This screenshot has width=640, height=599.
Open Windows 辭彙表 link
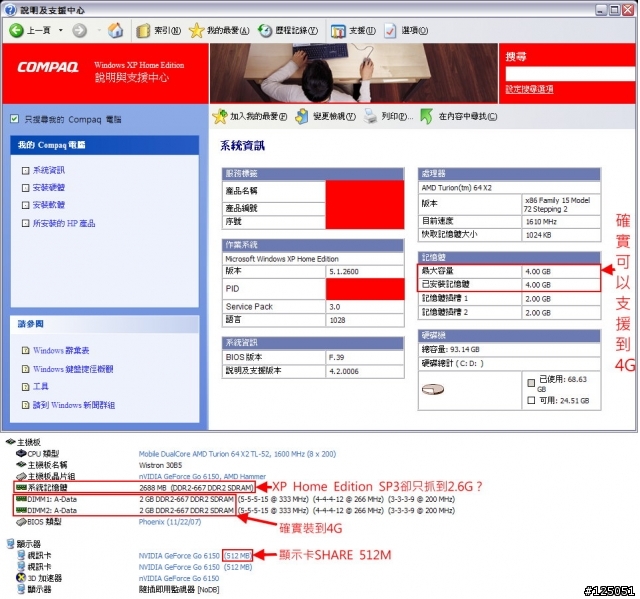61,351
